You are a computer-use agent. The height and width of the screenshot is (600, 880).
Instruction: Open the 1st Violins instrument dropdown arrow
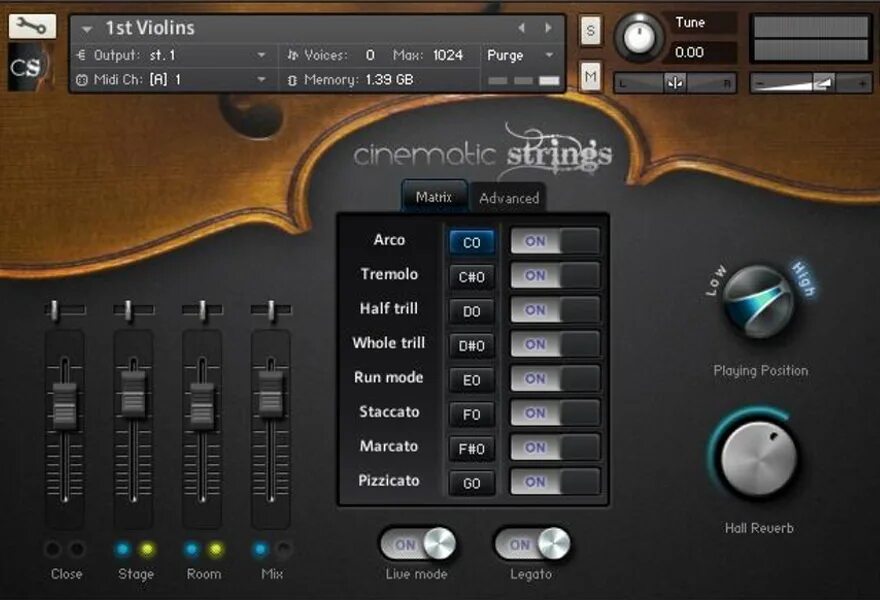(86, 29)
